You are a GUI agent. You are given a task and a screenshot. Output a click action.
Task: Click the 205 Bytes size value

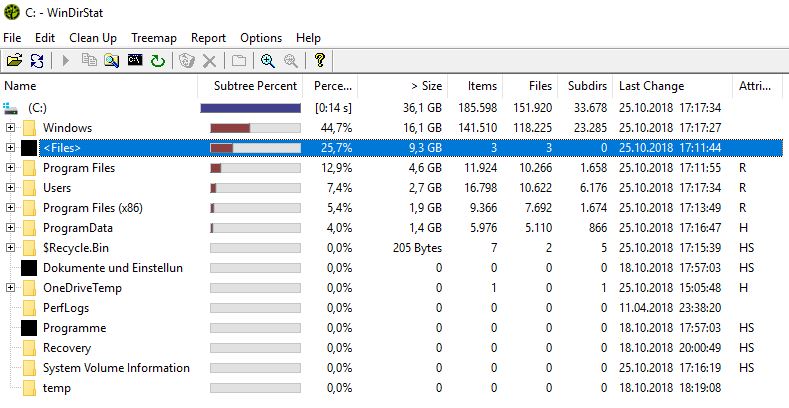417,248
